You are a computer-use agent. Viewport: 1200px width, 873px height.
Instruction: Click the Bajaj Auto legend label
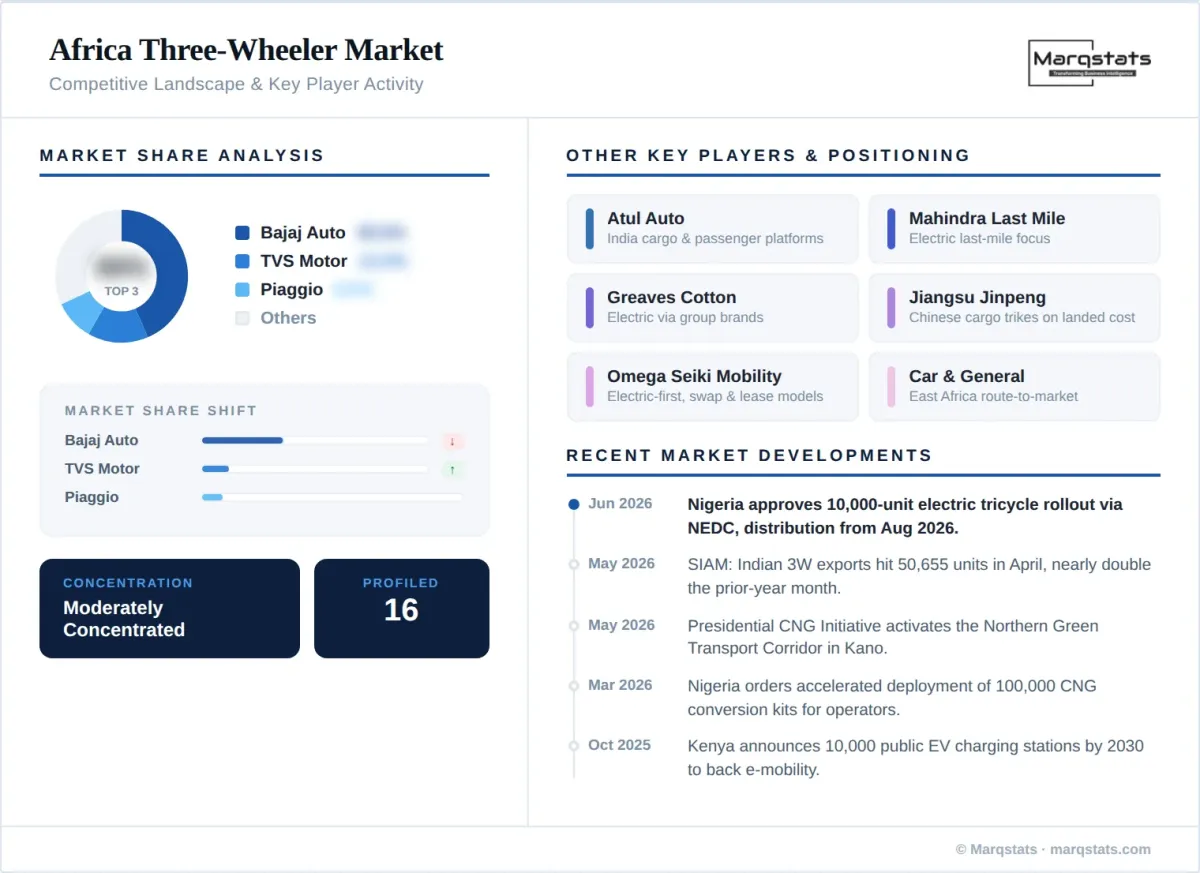pos(303,233)
